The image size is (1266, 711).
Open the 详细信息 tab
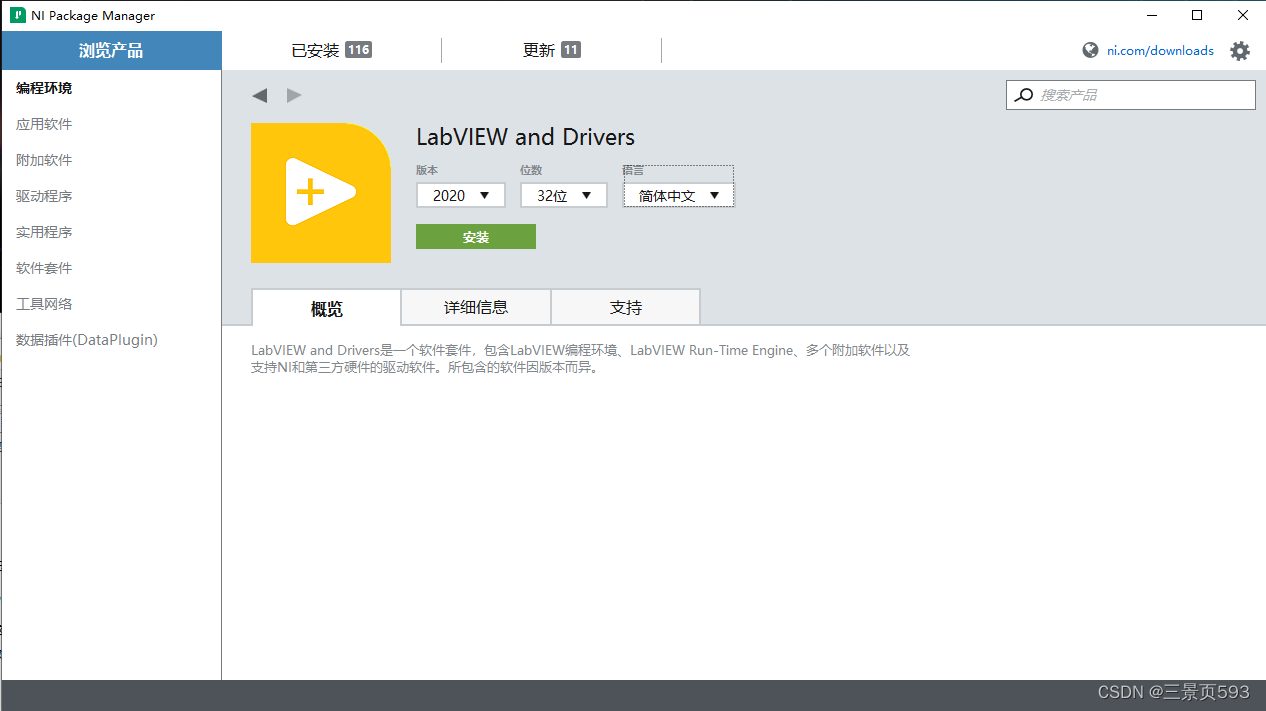click(475, 307)
